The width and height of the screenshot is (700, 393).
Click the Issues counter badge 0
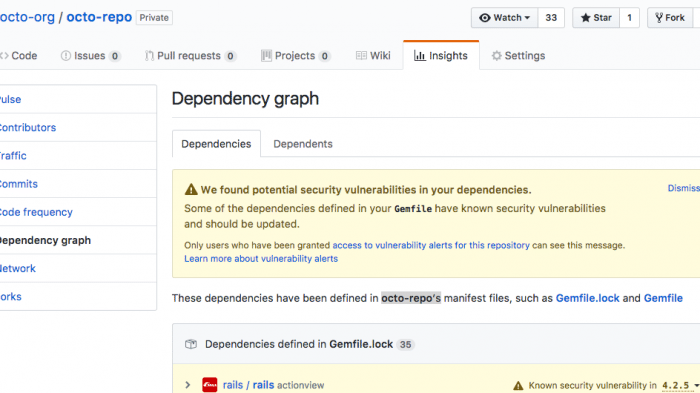coord(115,56)
